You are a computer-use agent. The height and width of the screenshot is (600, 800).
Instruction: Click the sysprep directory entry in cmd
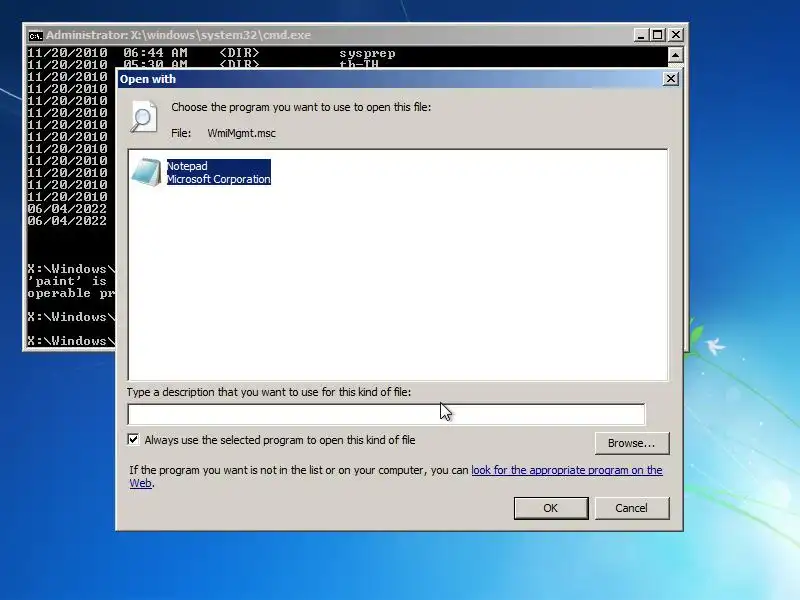click(x=367, y=53)
